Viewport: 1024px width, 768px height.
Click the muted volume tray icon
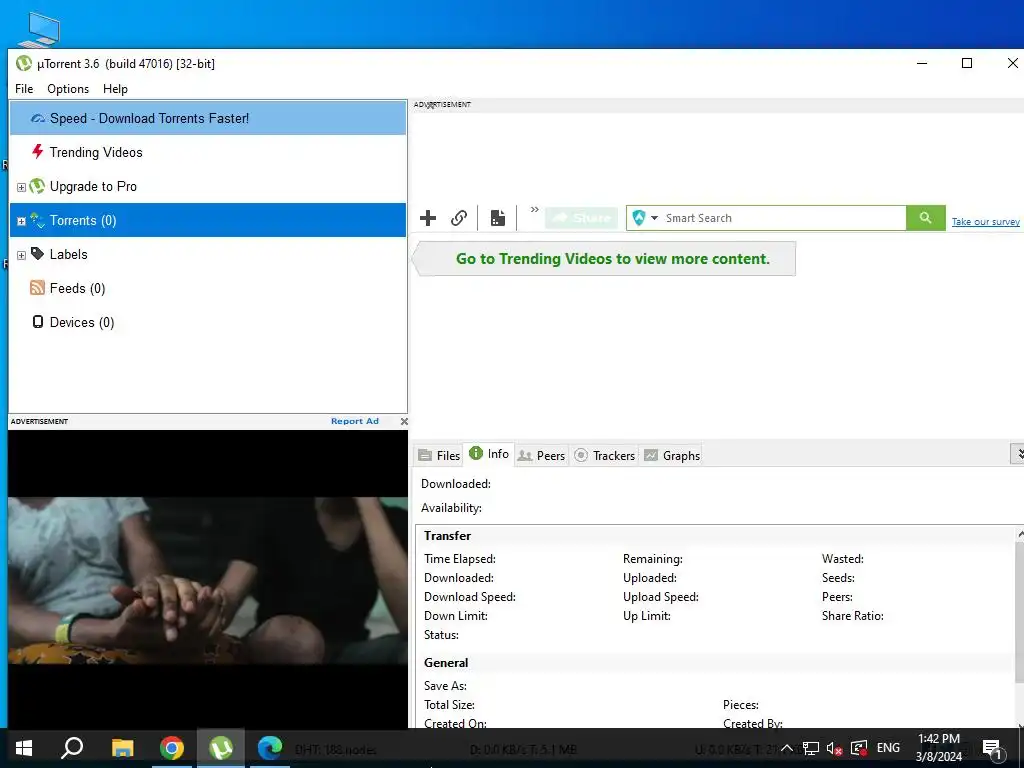pyautogui.click(x=834, y=748)
